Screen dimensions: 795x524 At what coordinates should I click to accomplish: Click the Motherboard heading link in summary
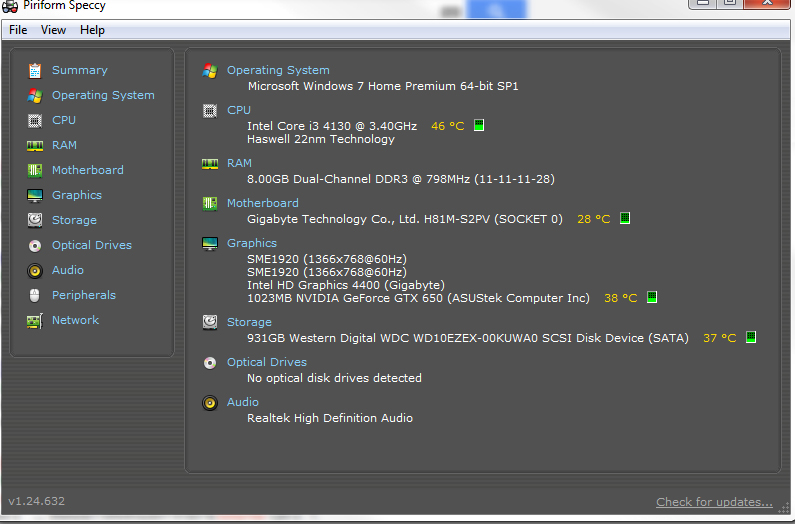click(263, 203)
